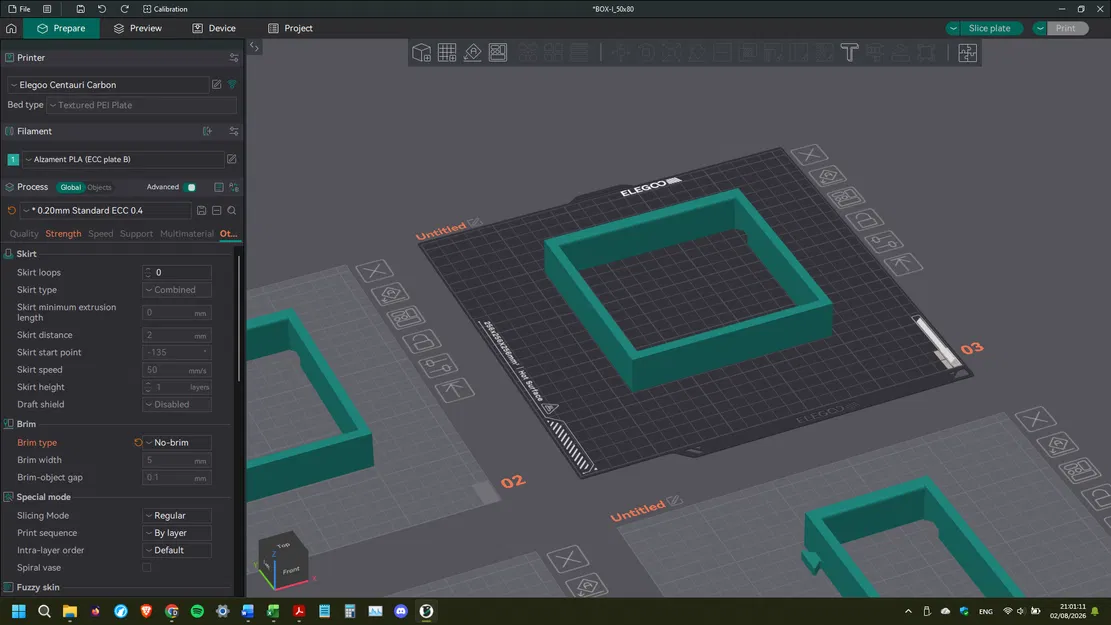Switch process scope to Objects

99,187
